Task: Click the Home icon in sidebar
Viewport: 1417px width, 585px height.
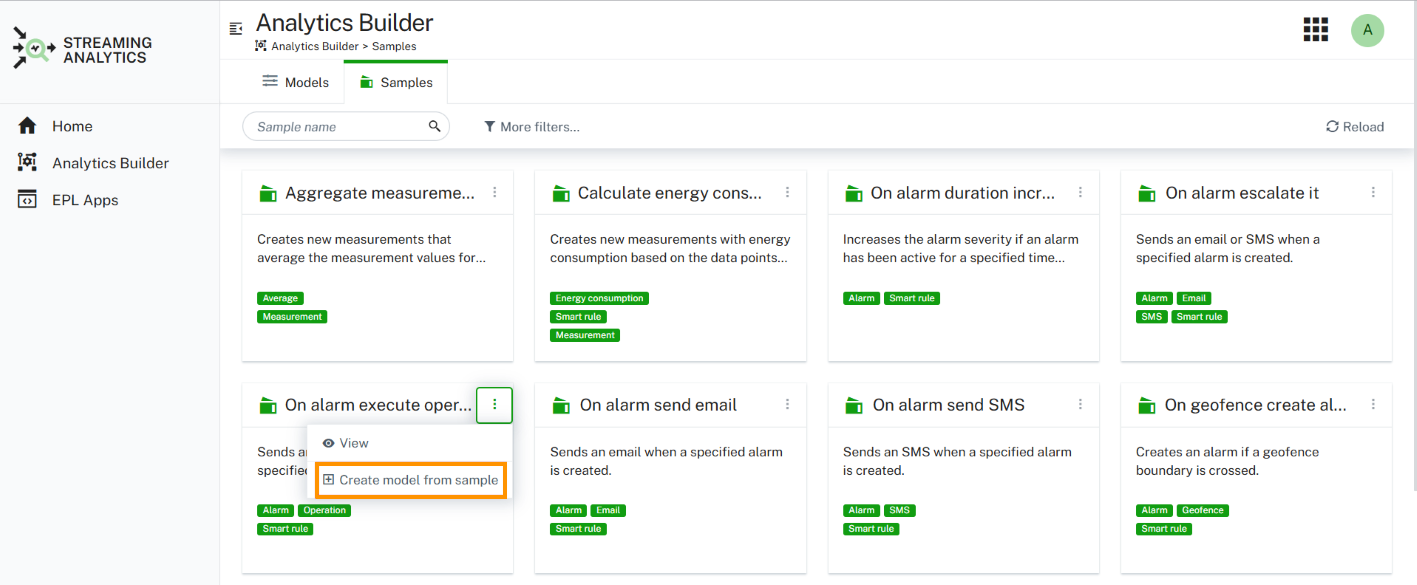Action: 28,126
